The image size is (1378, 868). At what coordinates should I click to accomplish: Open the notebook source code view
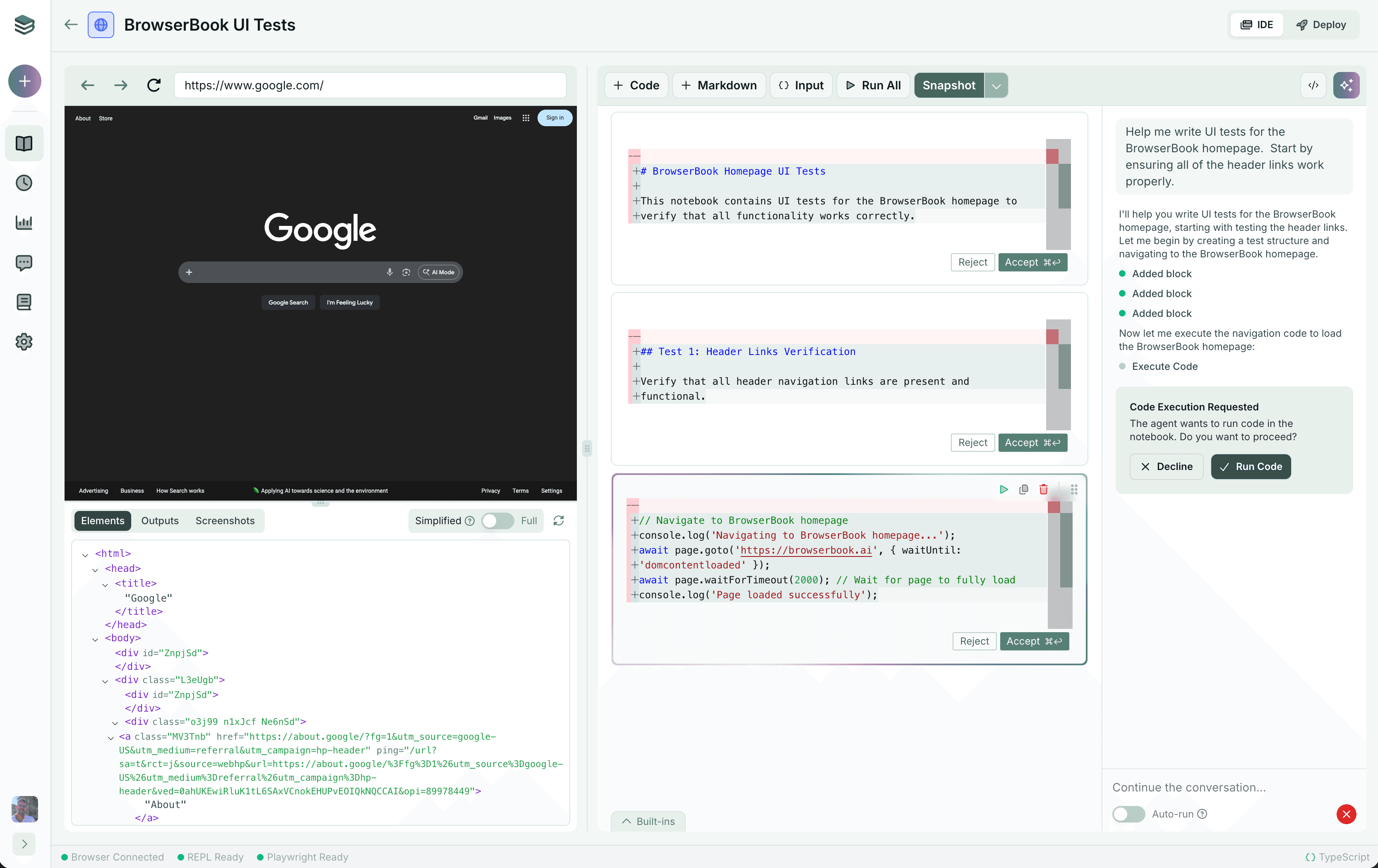[1313, 85]
